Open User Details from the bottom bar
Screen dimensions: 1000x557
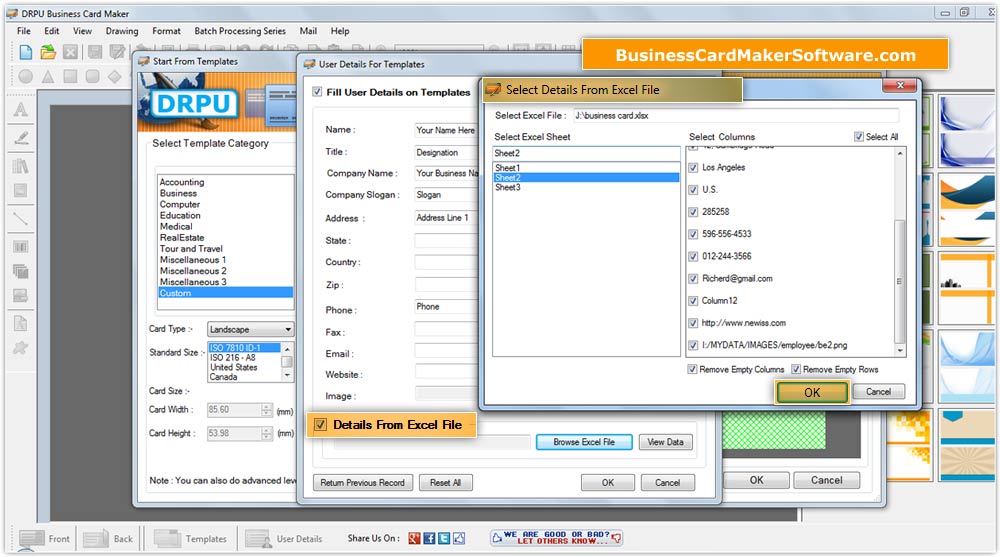point(284,538)
